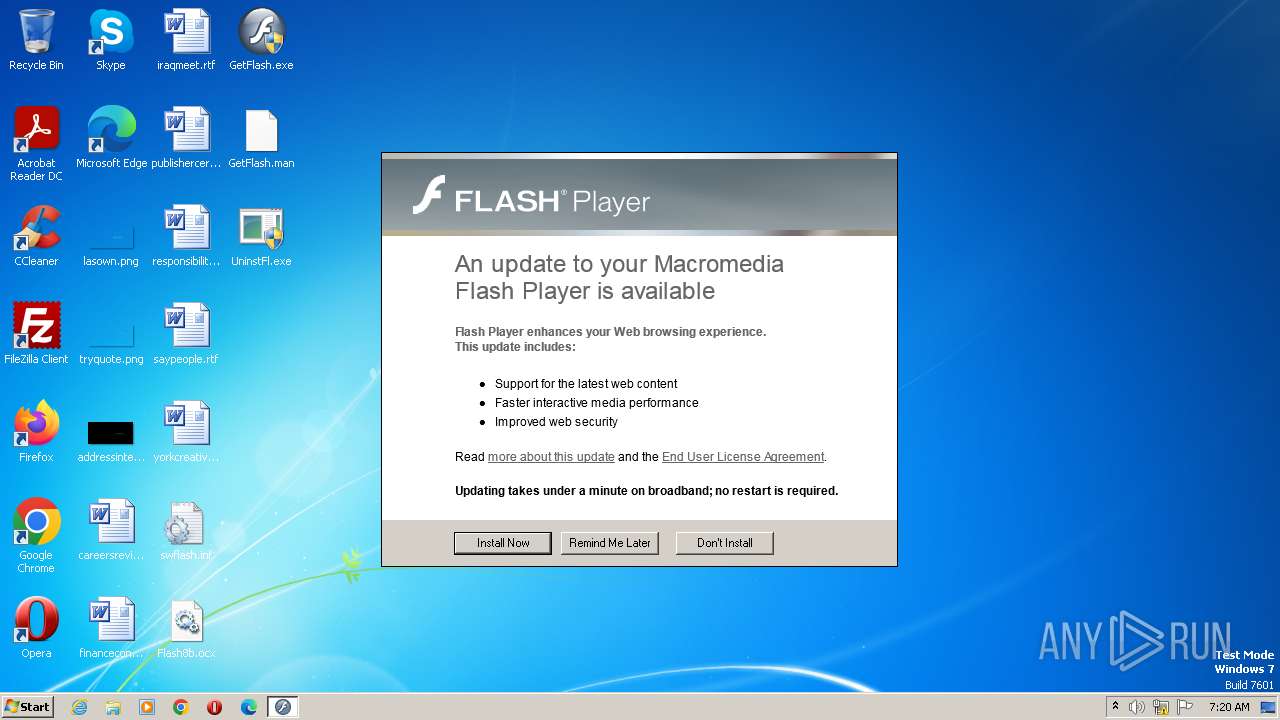The image size is (1280, 720).
Task: Launch the Skype shortcut
Action: pyautogui.click(x=111, y=40)
